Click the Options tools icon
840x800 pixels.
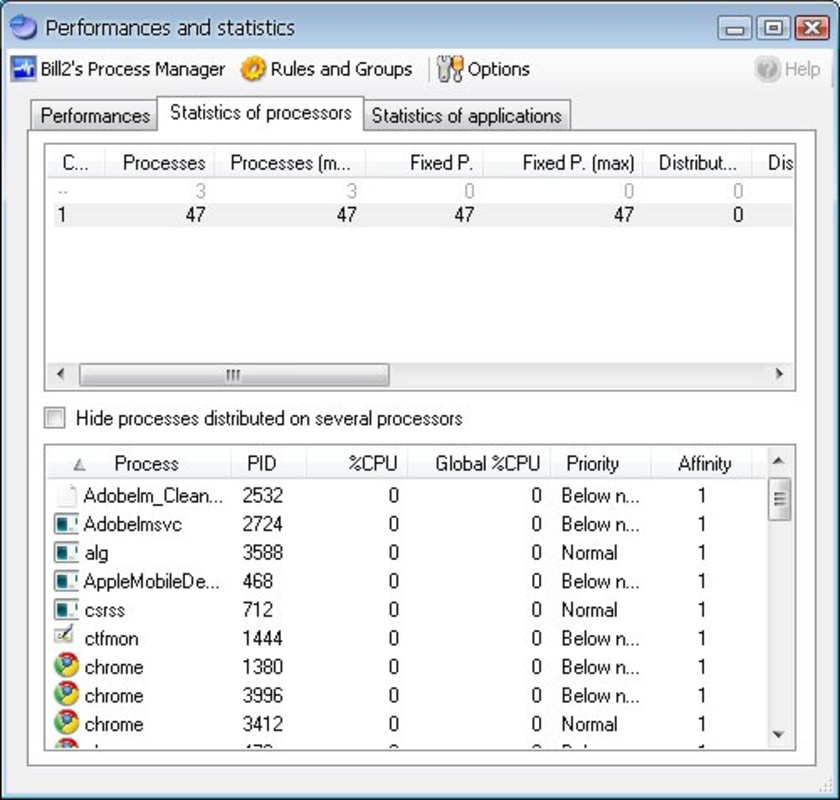[450, 69]
